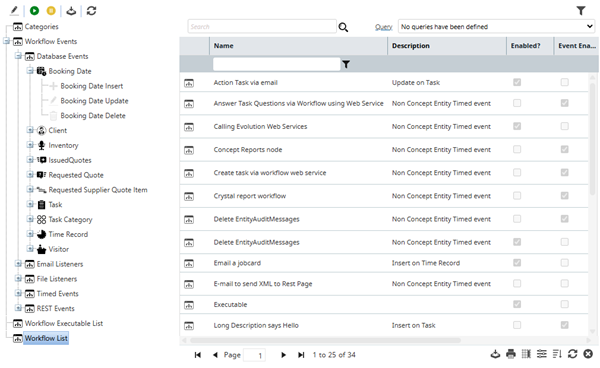Click the Search input field
The image size is (600, 368).
coord(262,27)
